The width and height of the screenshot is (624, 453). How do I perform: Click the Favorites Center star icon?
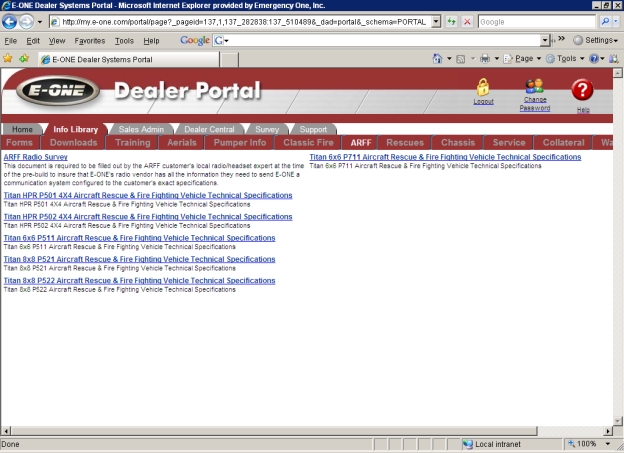[8, 59]
